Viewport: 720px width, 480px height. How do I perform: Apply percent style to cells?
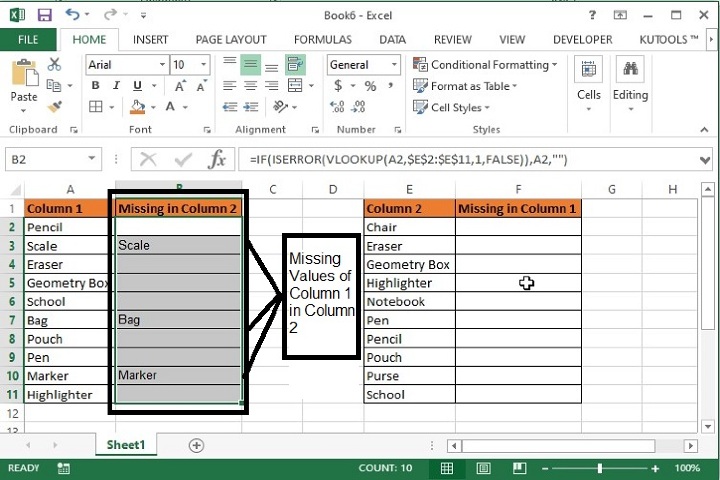[370, 86]
